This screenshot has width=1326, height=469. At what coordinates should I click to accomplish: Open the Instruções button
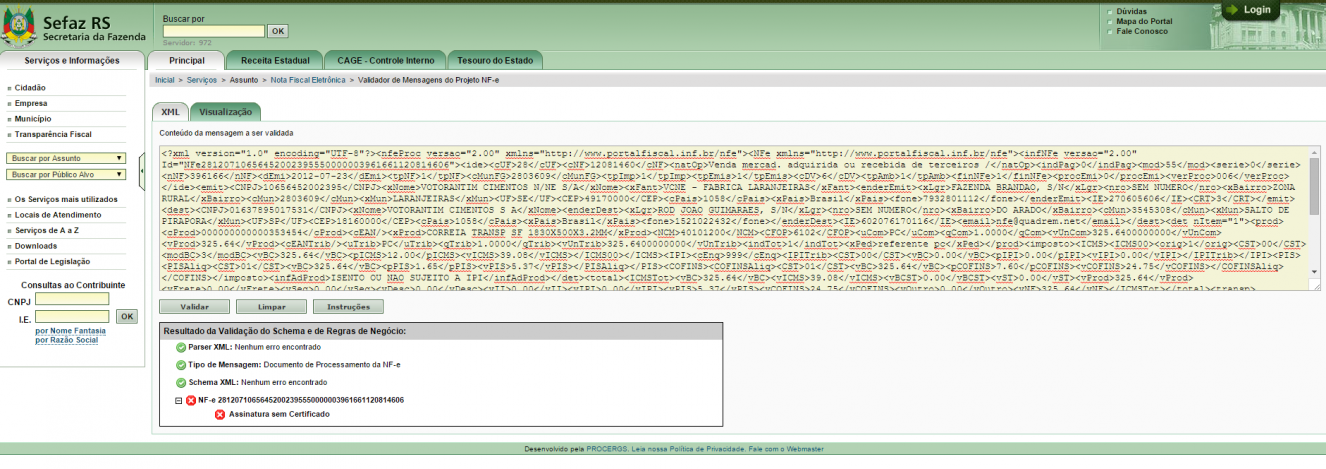tap(348, 306)
